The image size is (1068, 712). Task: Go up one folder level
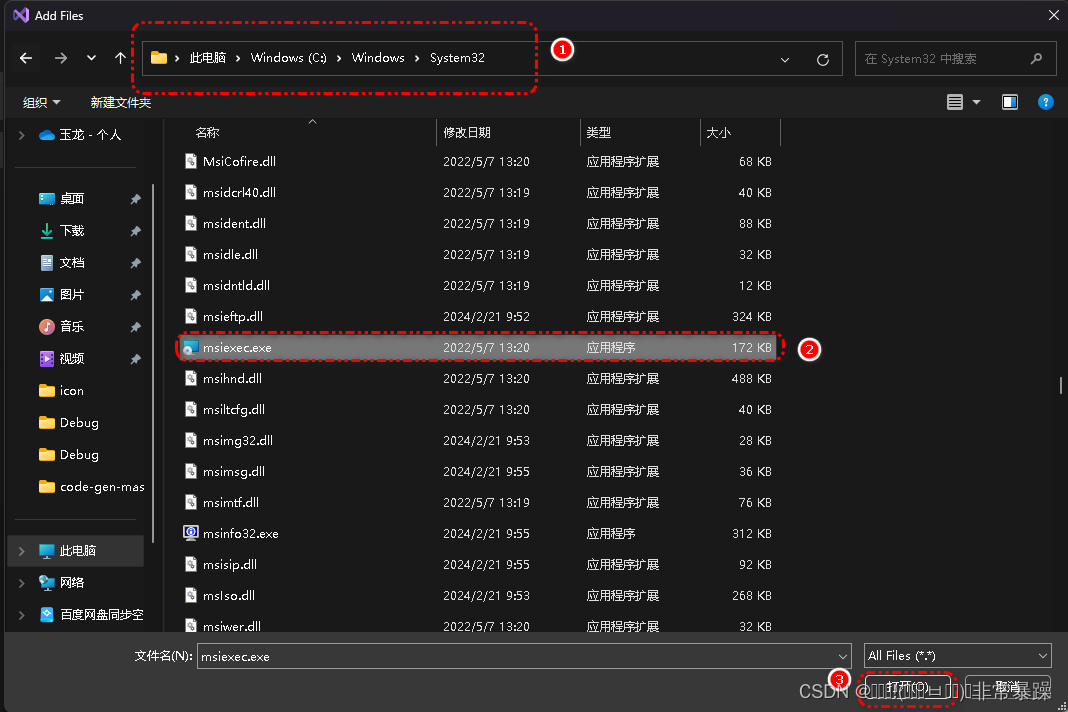coord(120,59)
